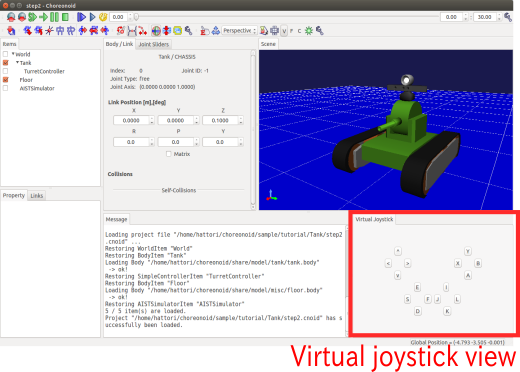
Task: Stop the simulation with the green square
Action: click(65, 17)
